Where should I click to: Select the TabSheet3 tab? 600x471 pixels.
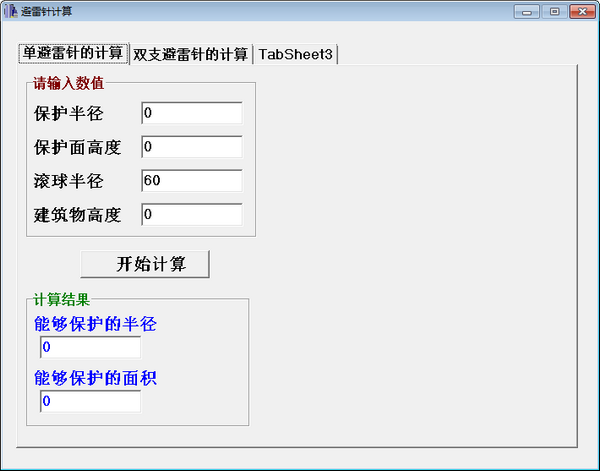pos(295,54)
